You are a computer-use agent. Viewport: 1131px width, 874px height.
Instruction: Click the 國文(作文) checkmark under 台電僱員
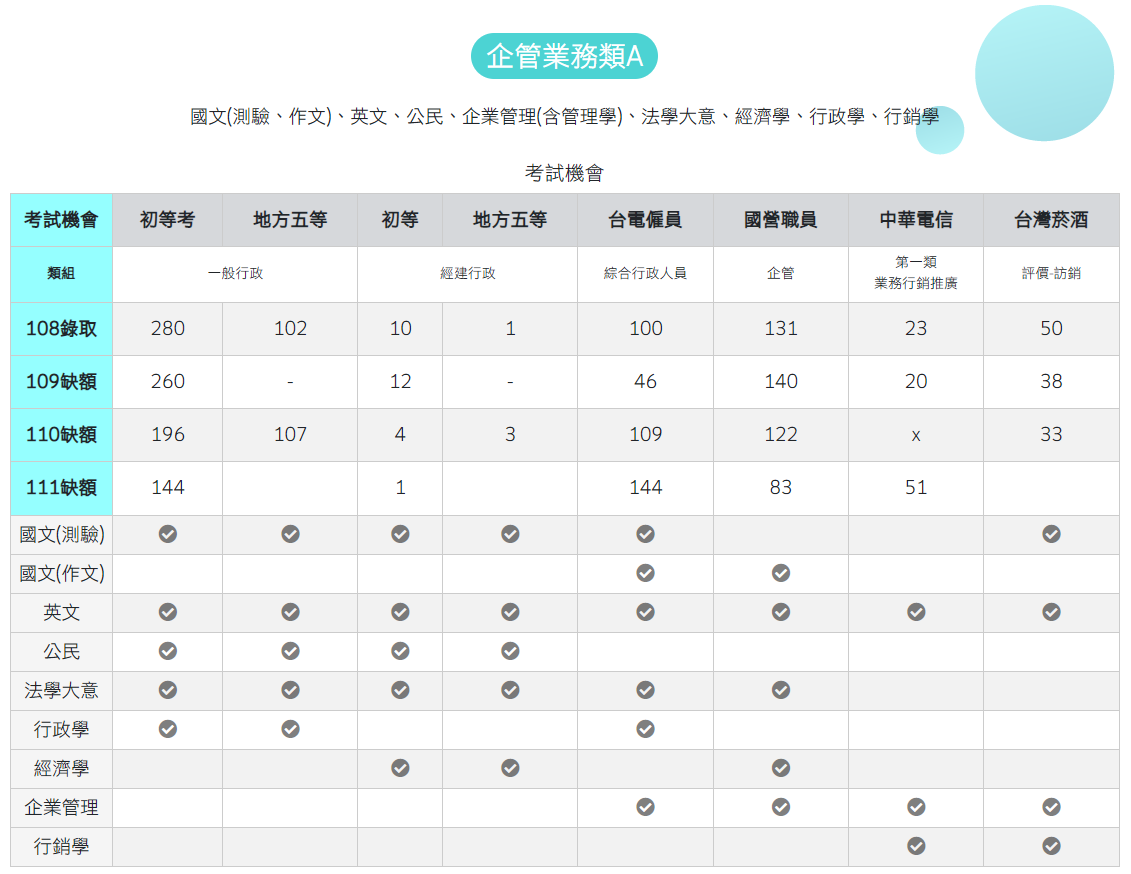[x=646, y=573]
